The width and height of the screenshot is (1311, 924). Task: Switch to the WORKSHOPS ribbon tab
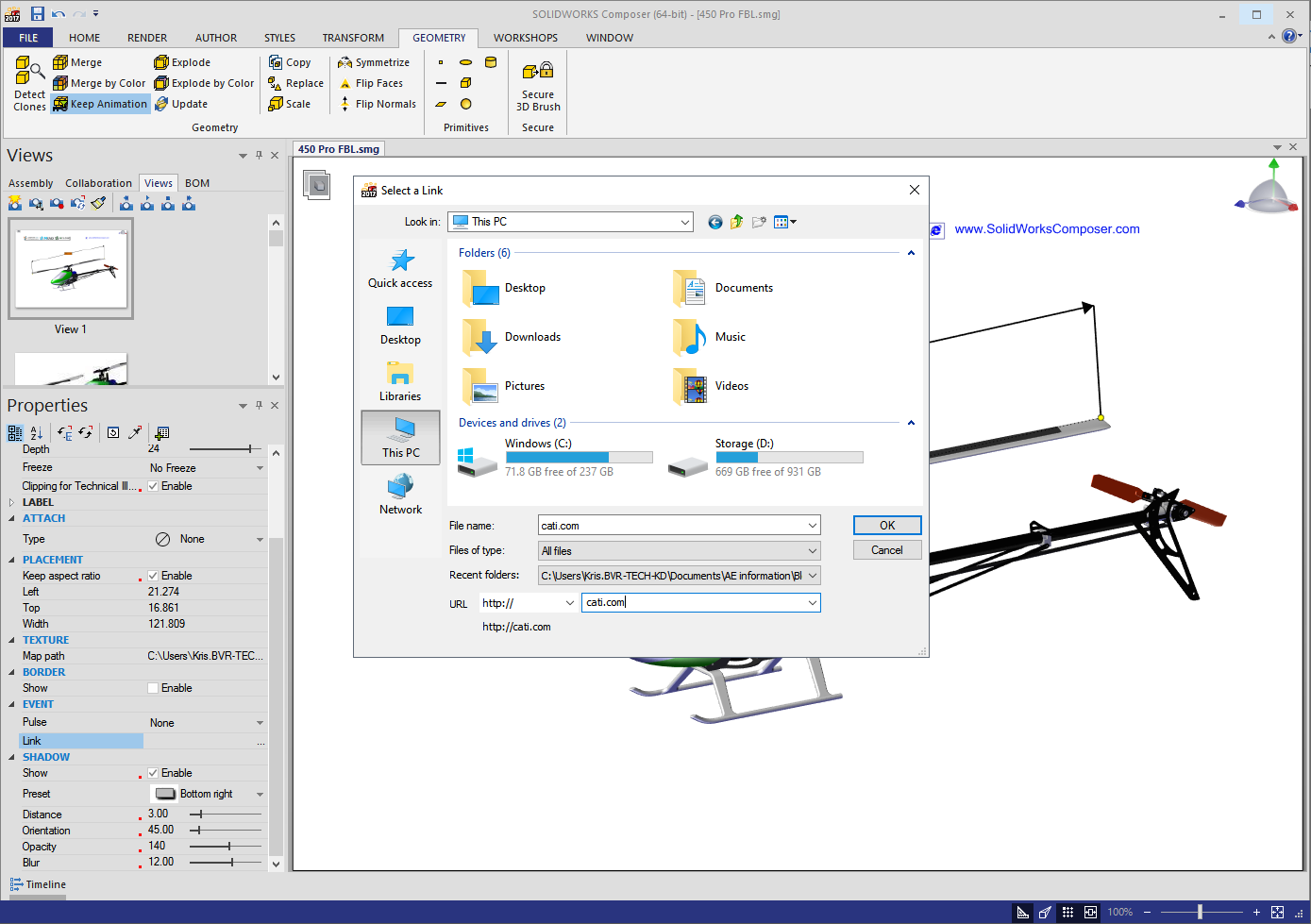pyautogui.click(x=525, y=38)
